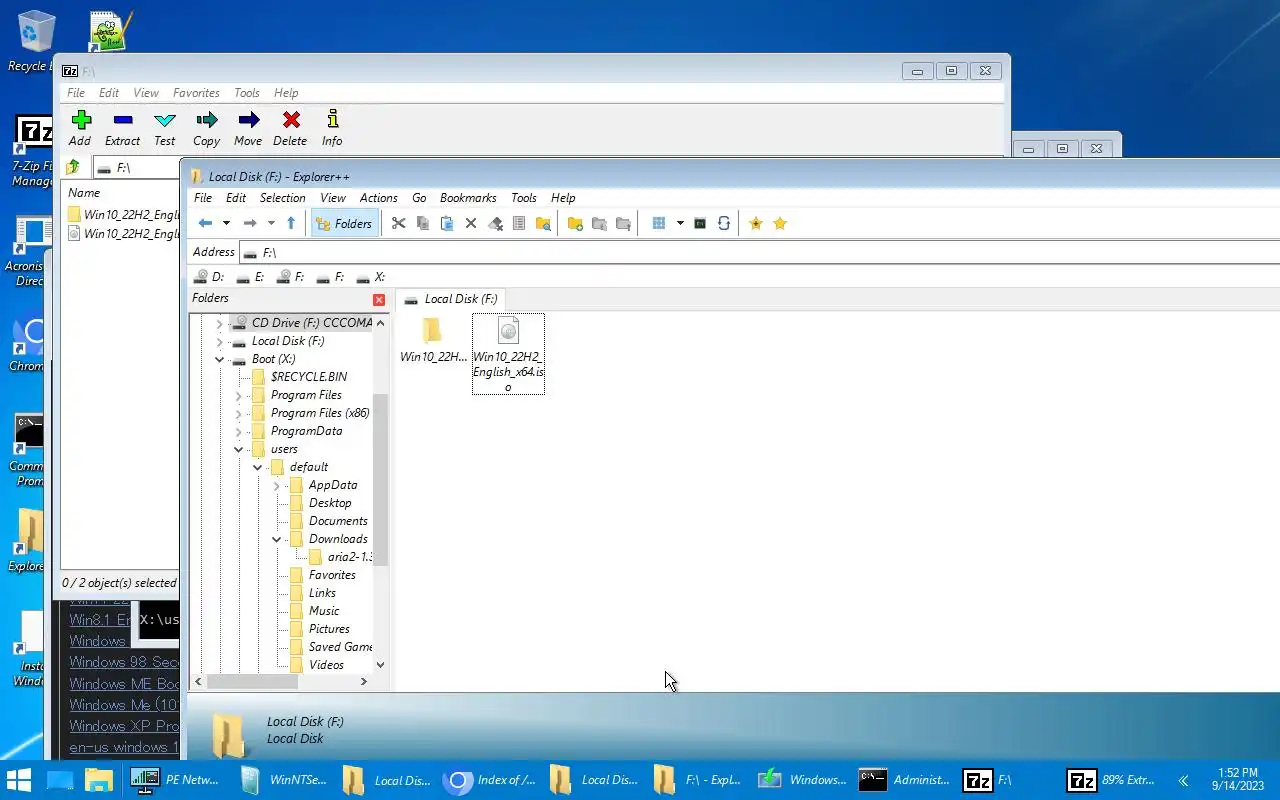Close the Folders pane with red X

click(x=379, y=300)
